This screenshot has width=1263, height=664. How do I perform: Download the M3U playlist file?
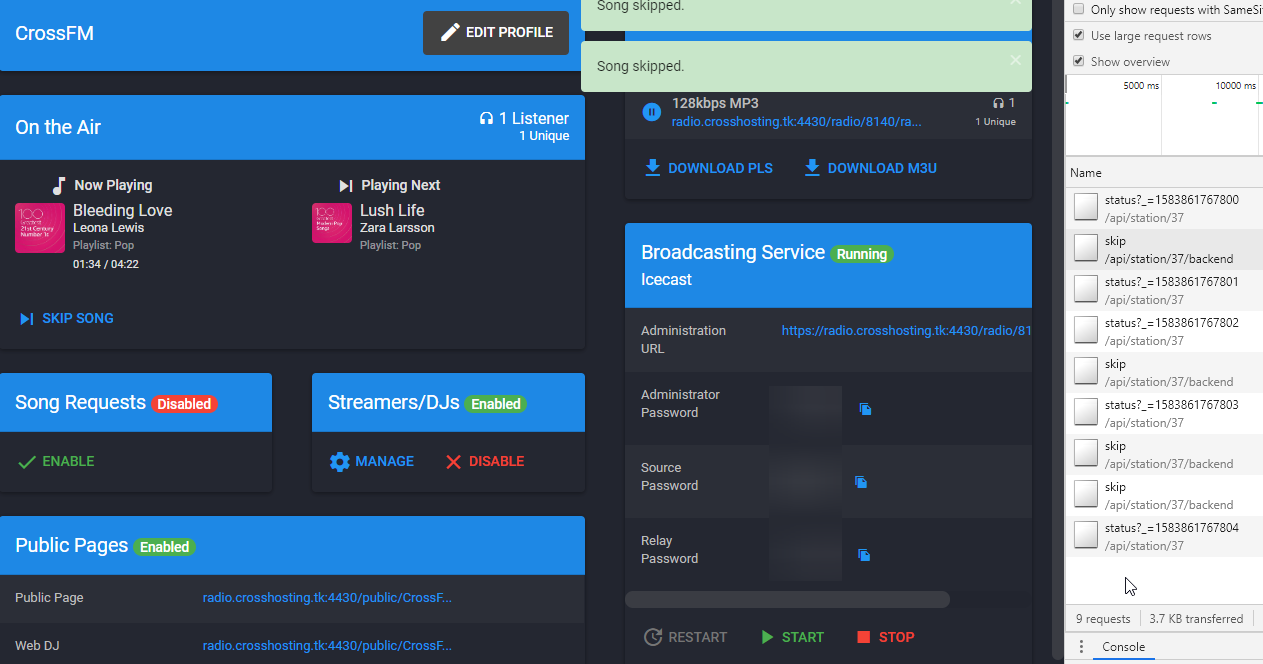(871, 168)
